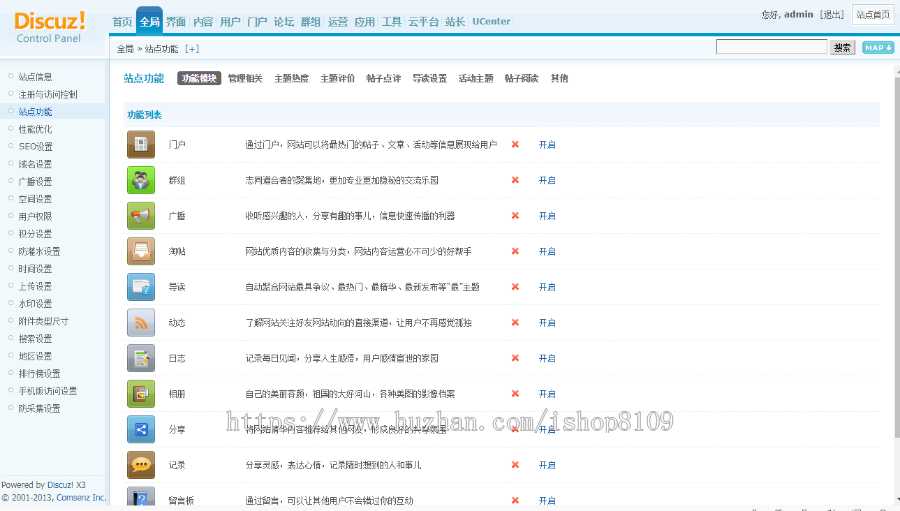Image resolution: width=900 pixels, height=511 pixels.
Task: Click the red X status for 相册
Action: 515,394
